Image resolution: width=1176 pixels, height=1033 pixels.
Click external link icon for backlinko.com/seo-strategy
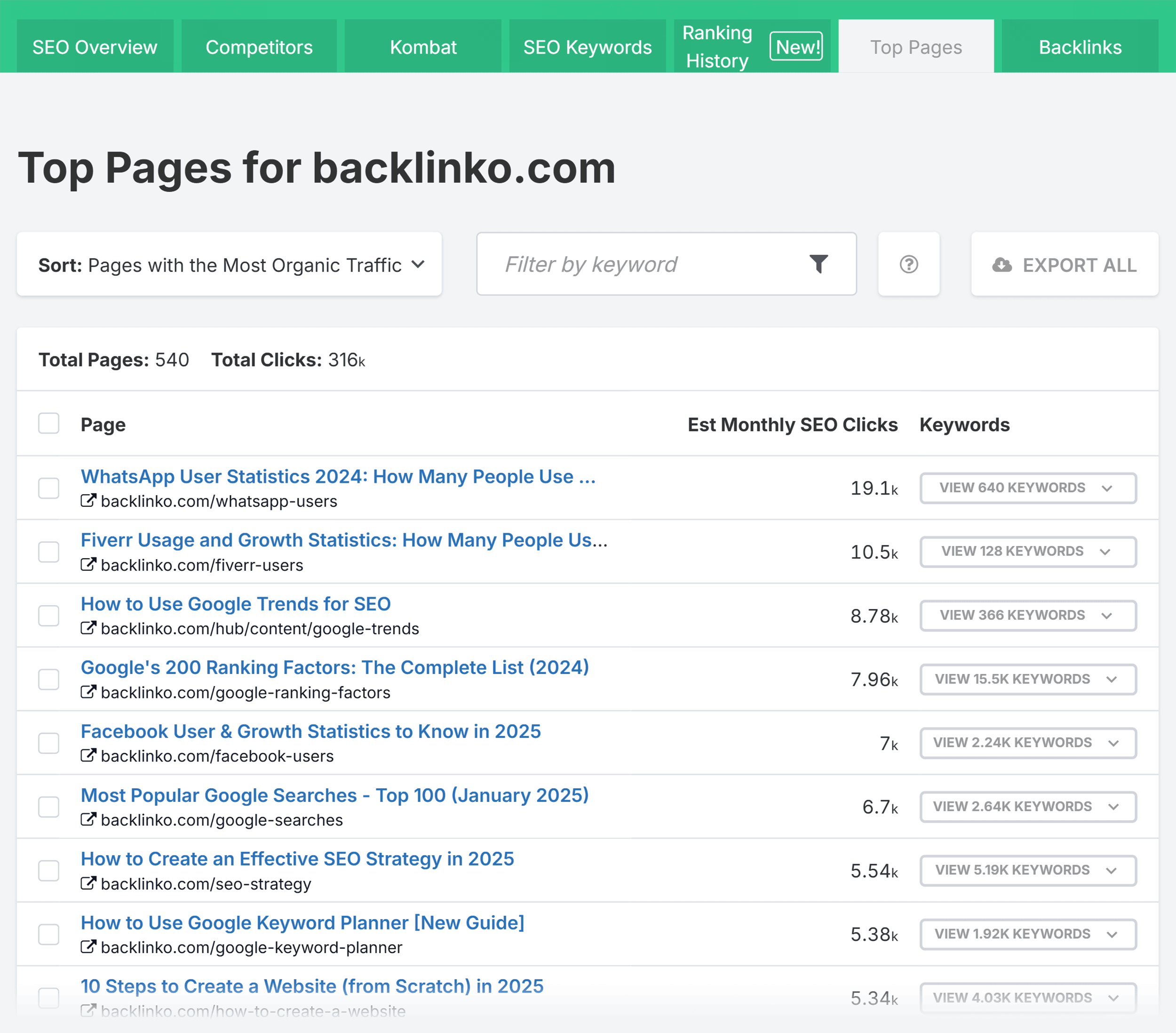(88, 883)
